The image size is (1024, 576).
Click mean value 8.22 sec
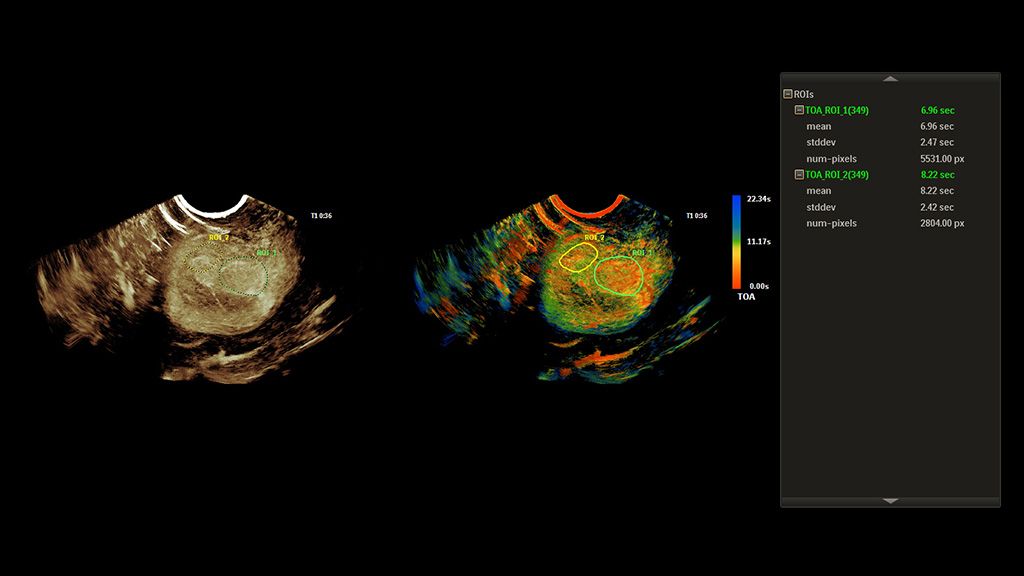click(937, 191)
